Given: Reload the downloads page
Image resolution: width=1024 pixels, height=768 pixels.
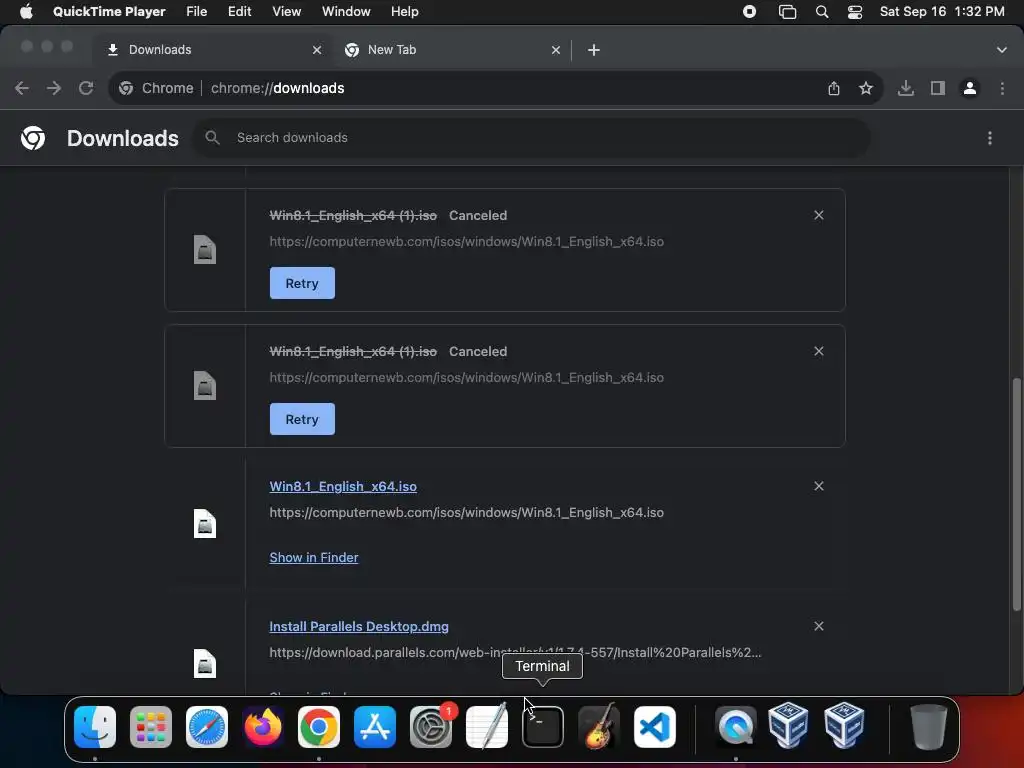Looking at the screenshot, I should coord(86,88).
